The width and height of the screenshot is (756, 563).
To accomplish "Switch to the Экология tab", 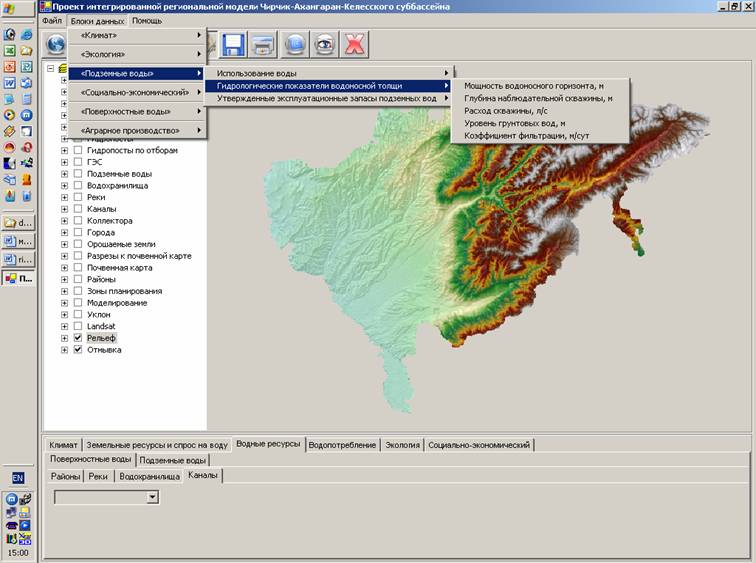I will (x=402, y=445).
